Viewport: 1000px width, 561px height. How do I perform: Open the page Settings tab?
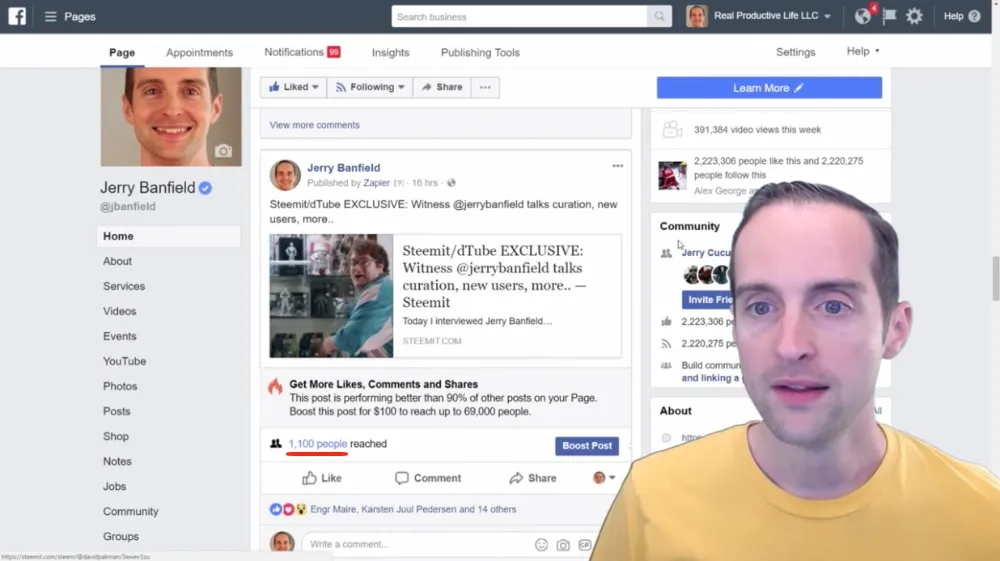pos(795,52)
